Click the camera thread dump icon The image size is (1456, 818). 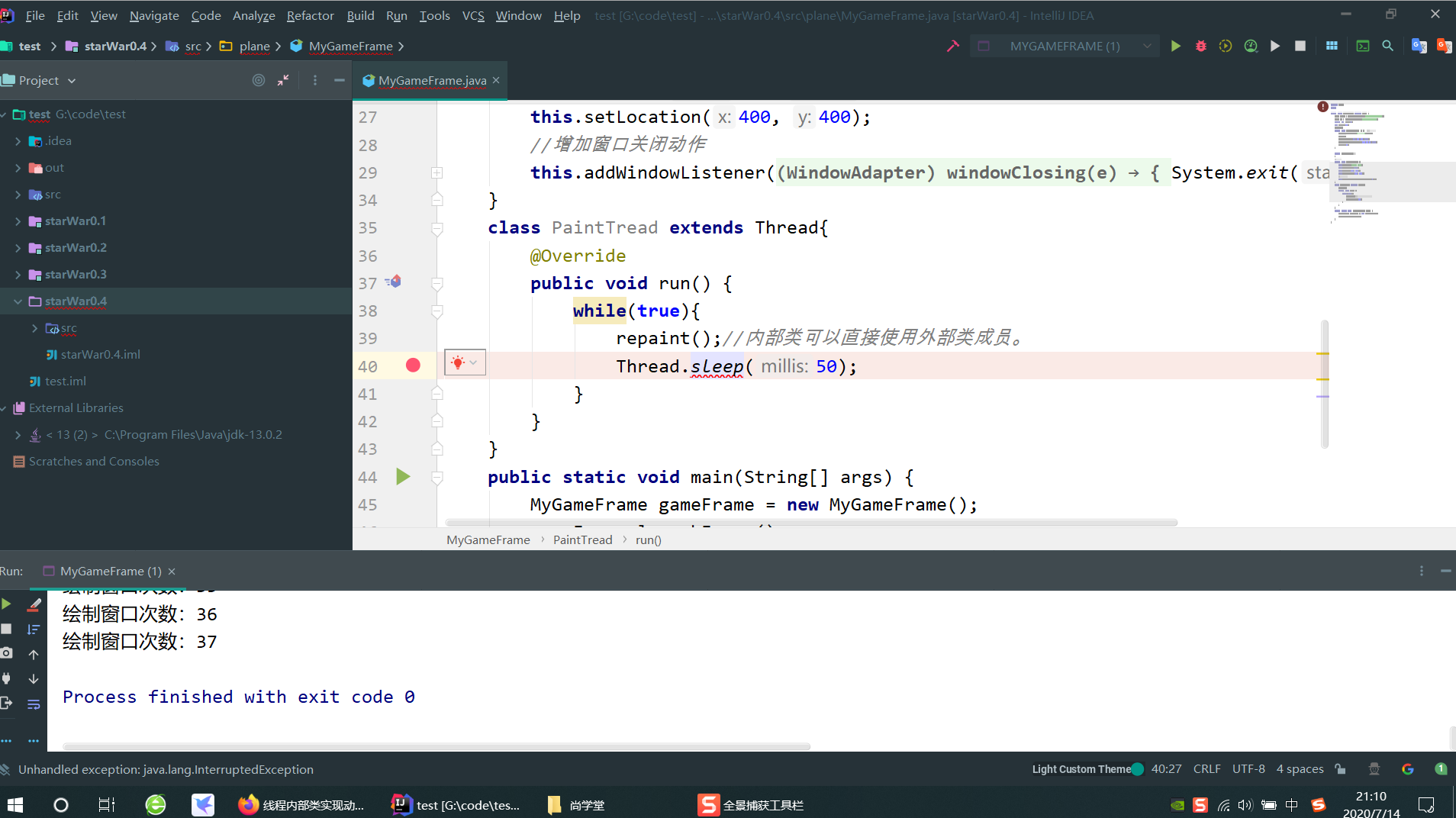click(x=7, y=653)
